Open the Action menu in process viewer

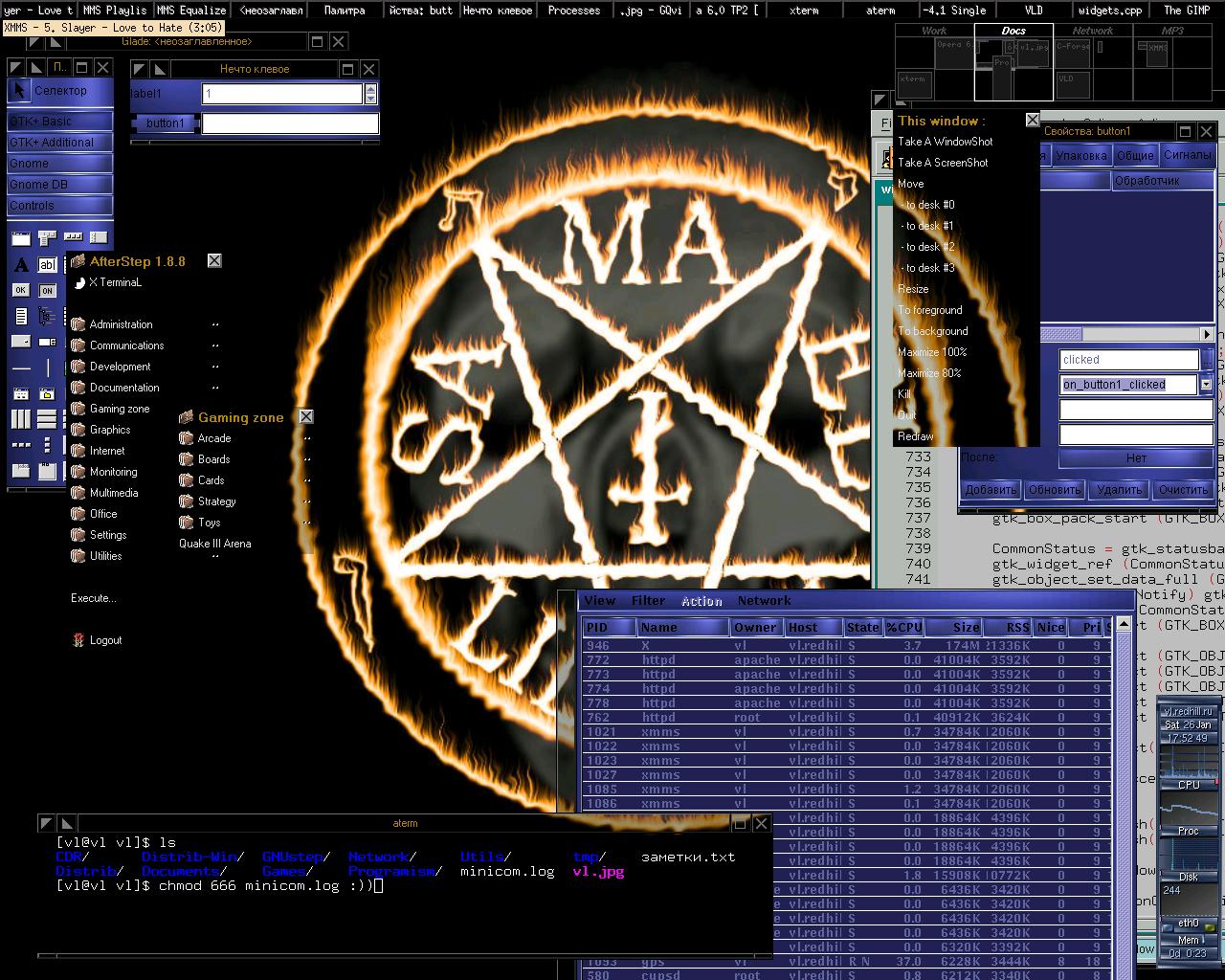pyautogui.click(x=702, y=601)
